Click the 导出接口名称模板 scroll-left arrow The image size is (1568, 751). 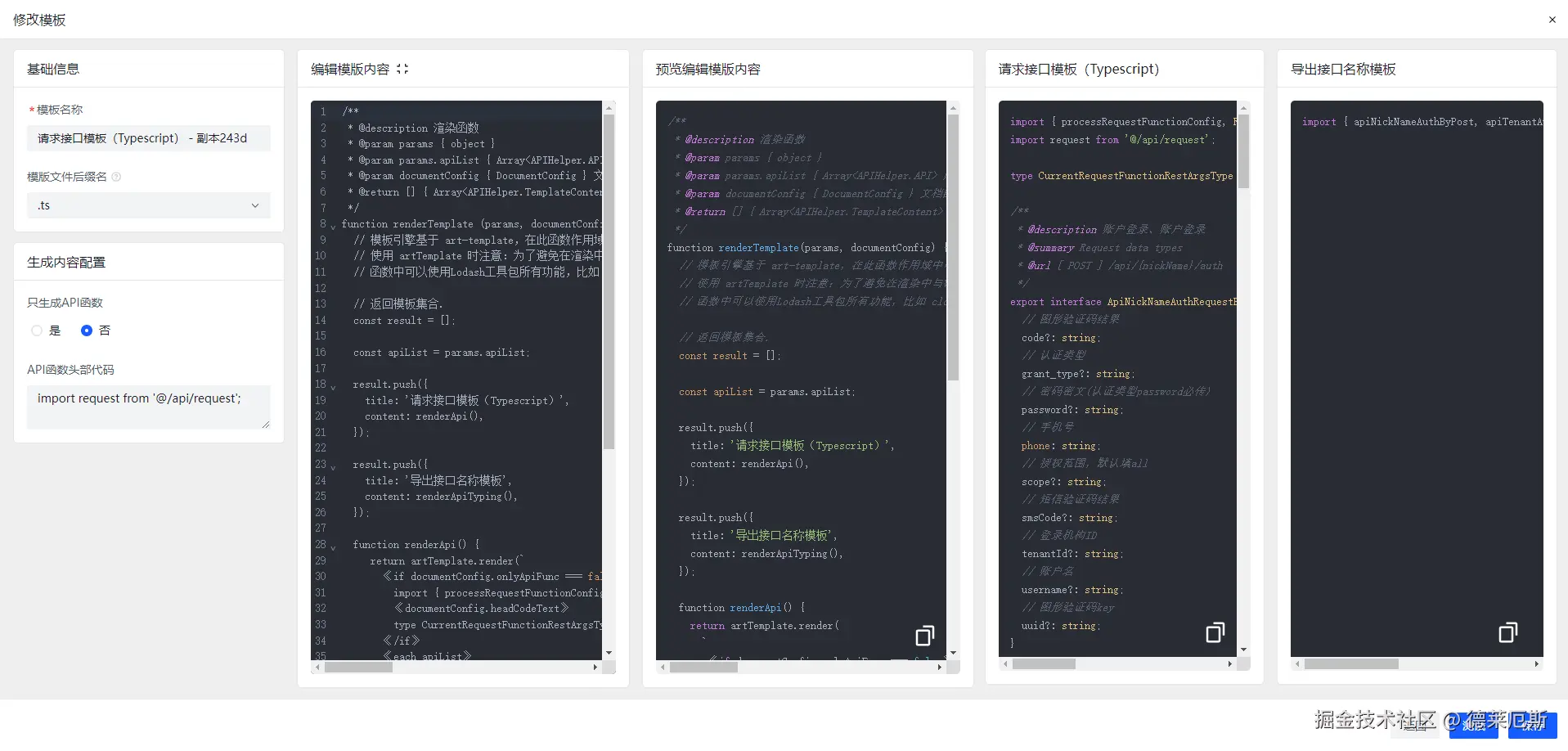point(1297,664)
